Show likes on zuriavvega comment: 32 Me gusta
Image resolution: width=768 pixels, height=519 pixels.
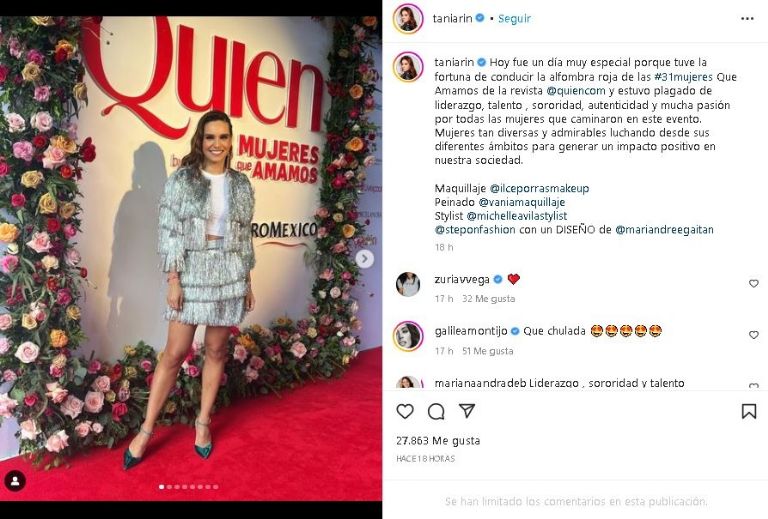[x=488, y=299]
